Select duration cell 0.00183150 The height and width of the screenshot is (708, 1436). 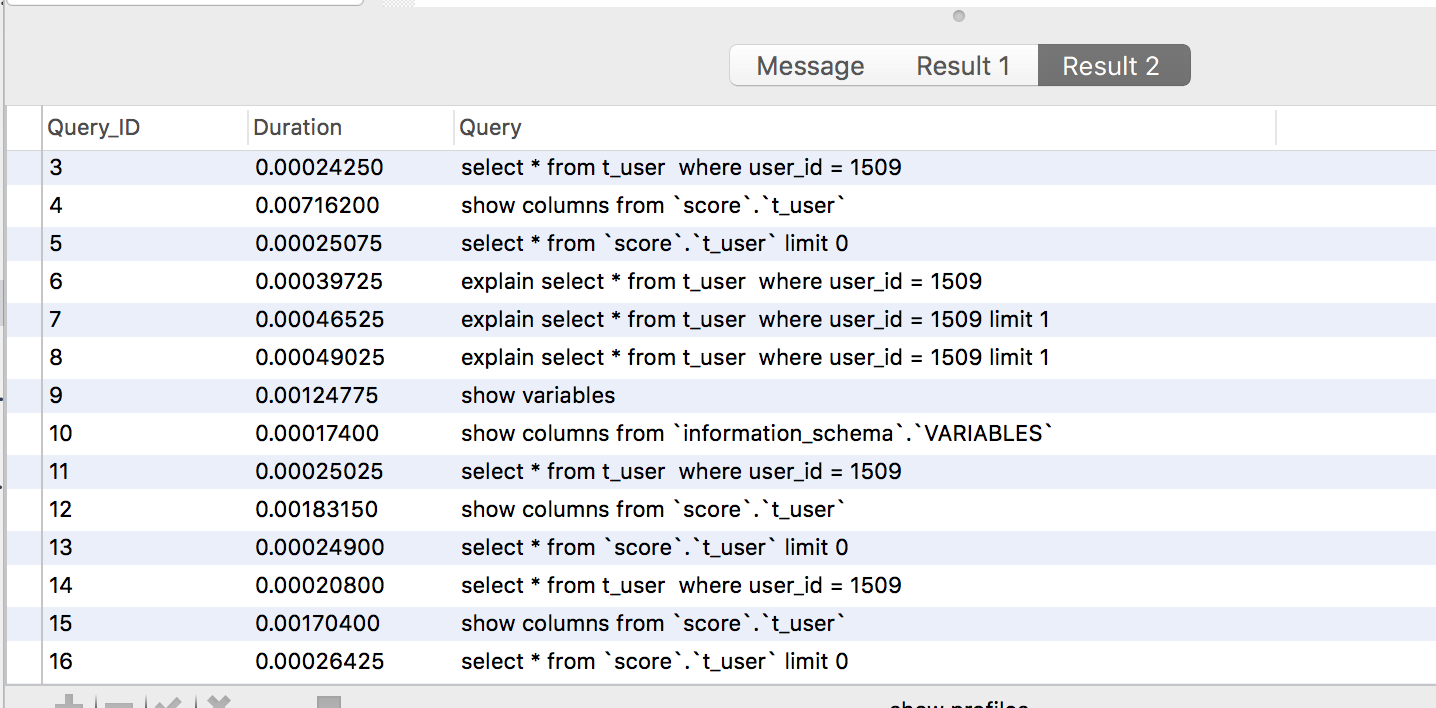(x=316, y=510)
